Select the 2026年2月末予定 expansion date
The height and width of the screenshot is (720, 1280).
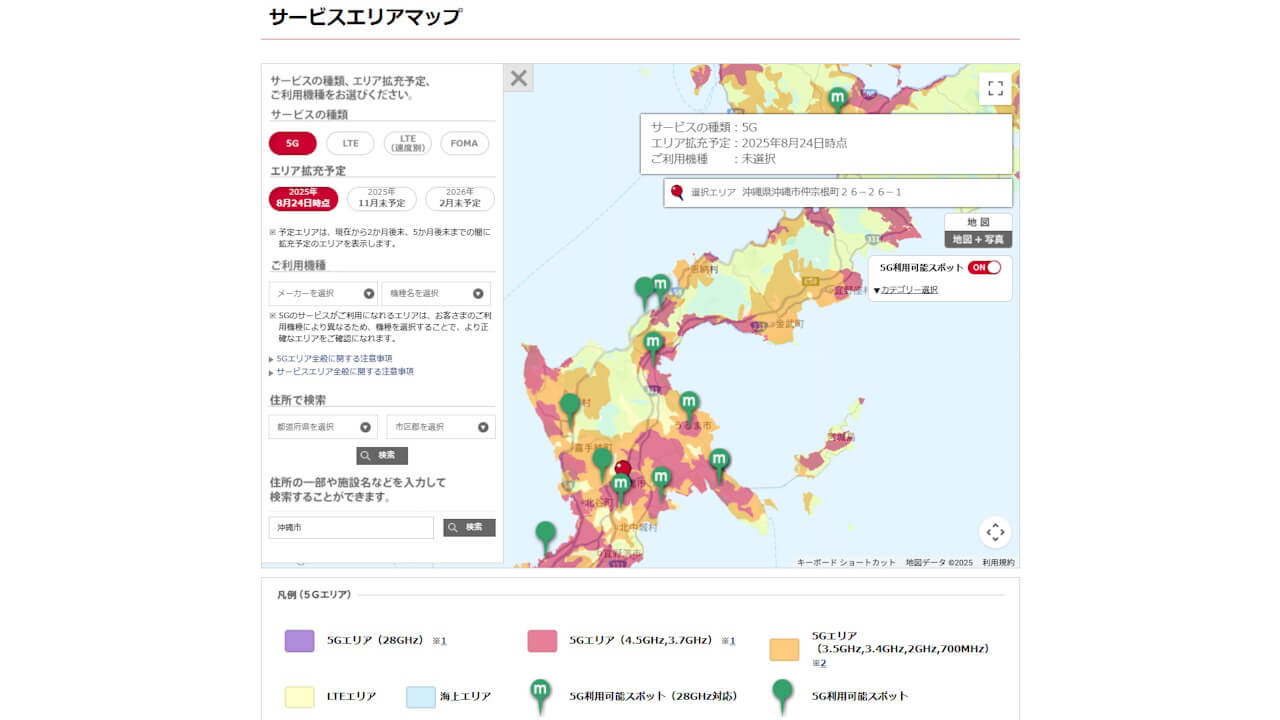click(x=460, y=198)
